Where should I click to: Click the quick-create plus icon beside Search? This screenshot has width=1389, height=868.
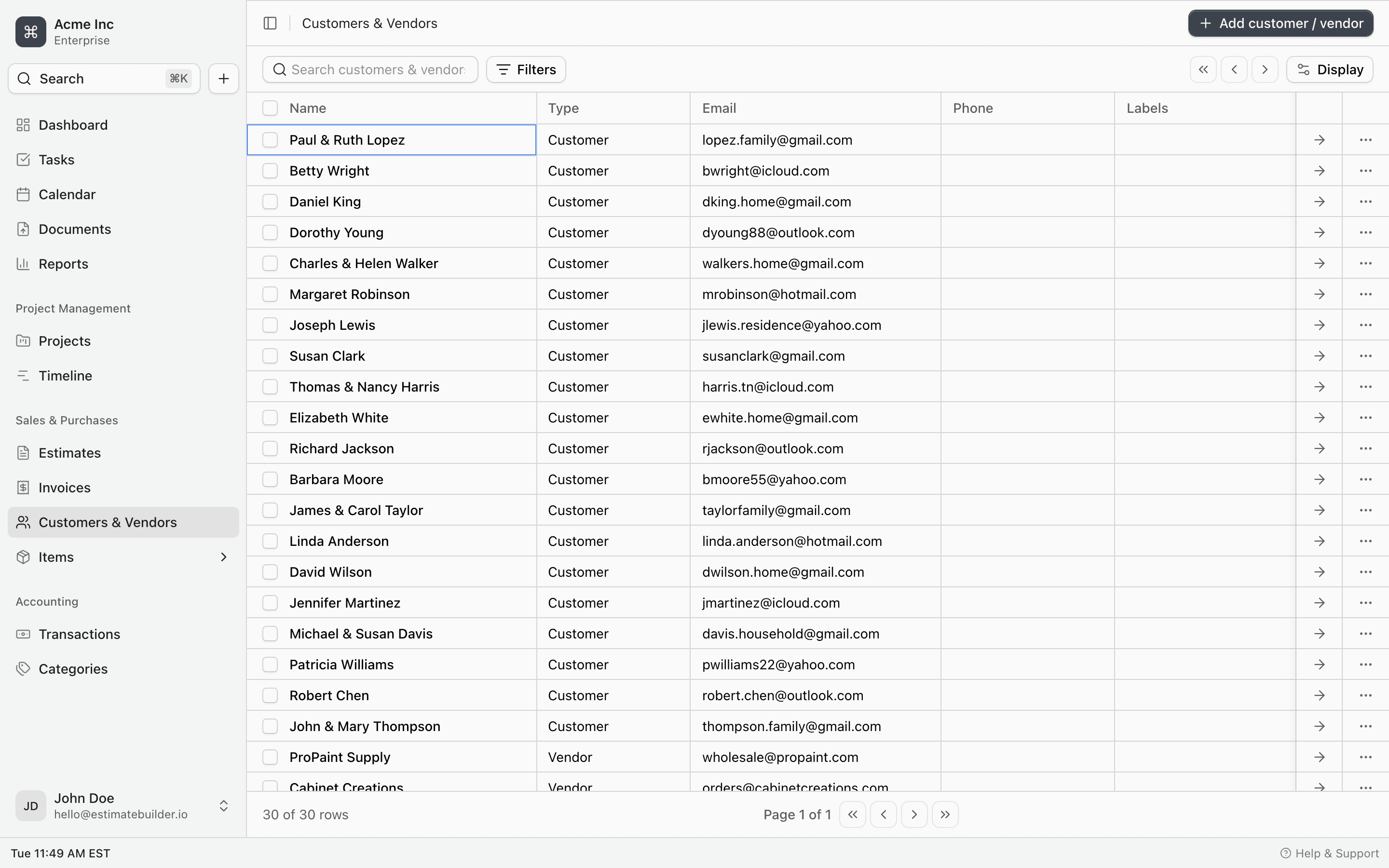coord(223,78)
